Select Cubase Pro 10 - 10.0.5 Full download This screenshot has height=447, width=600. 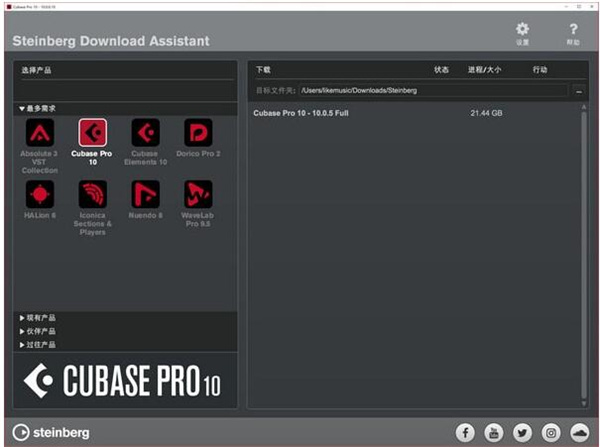(x=301, y=113)
